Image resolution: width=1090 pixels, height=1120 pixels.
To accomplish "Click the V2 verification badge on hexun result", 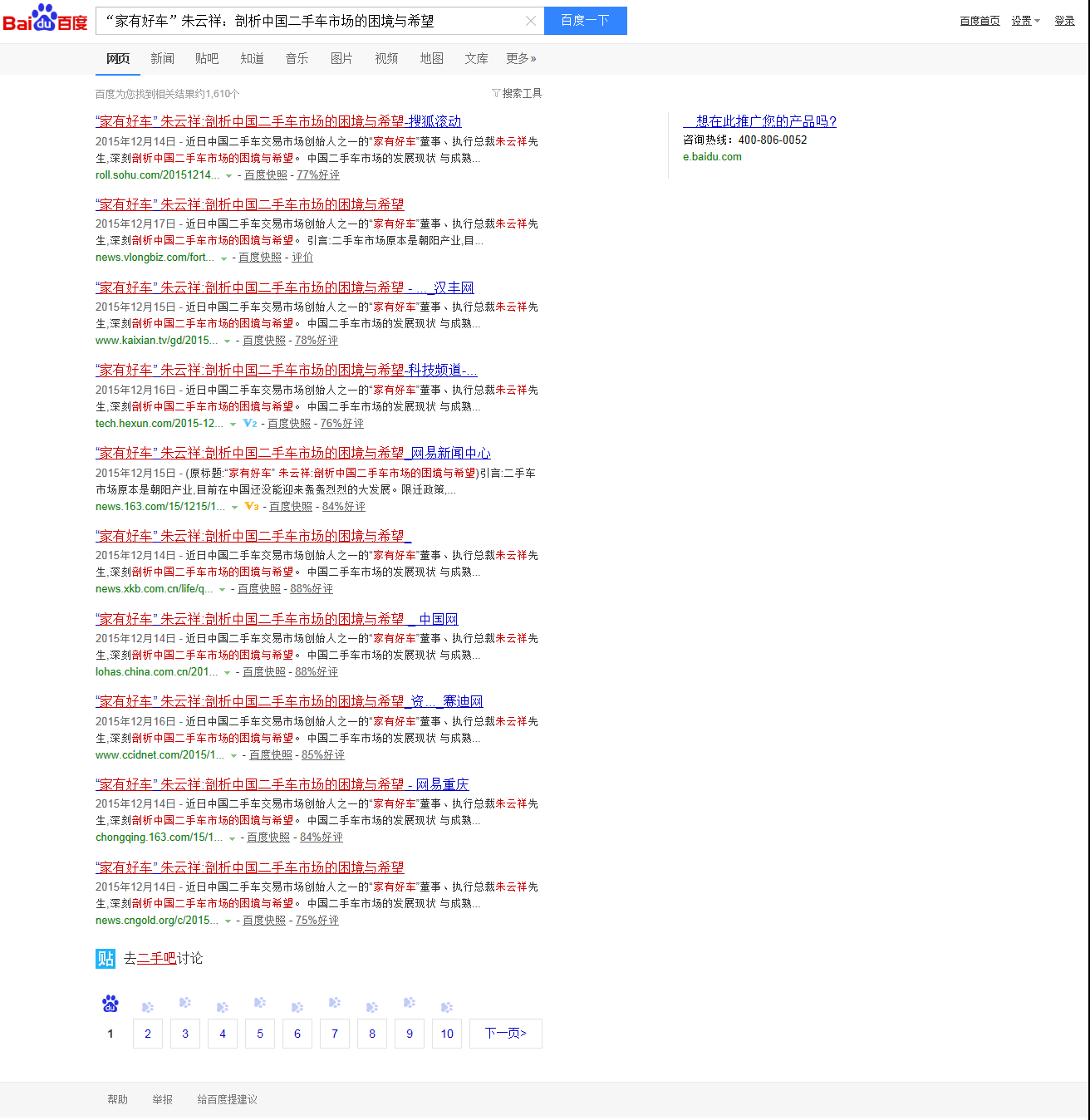I will click(250, 424).
